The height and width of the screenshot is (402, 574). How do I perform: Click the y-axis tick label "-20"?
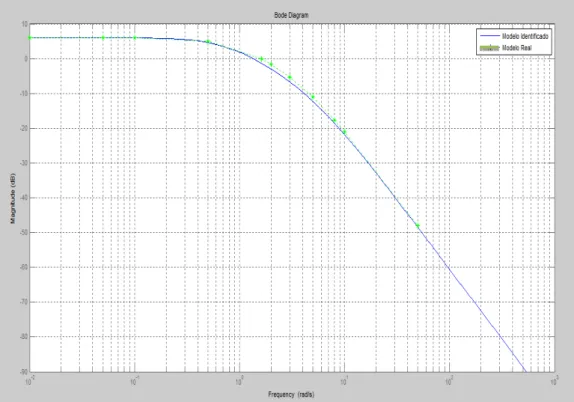(24, 128)
